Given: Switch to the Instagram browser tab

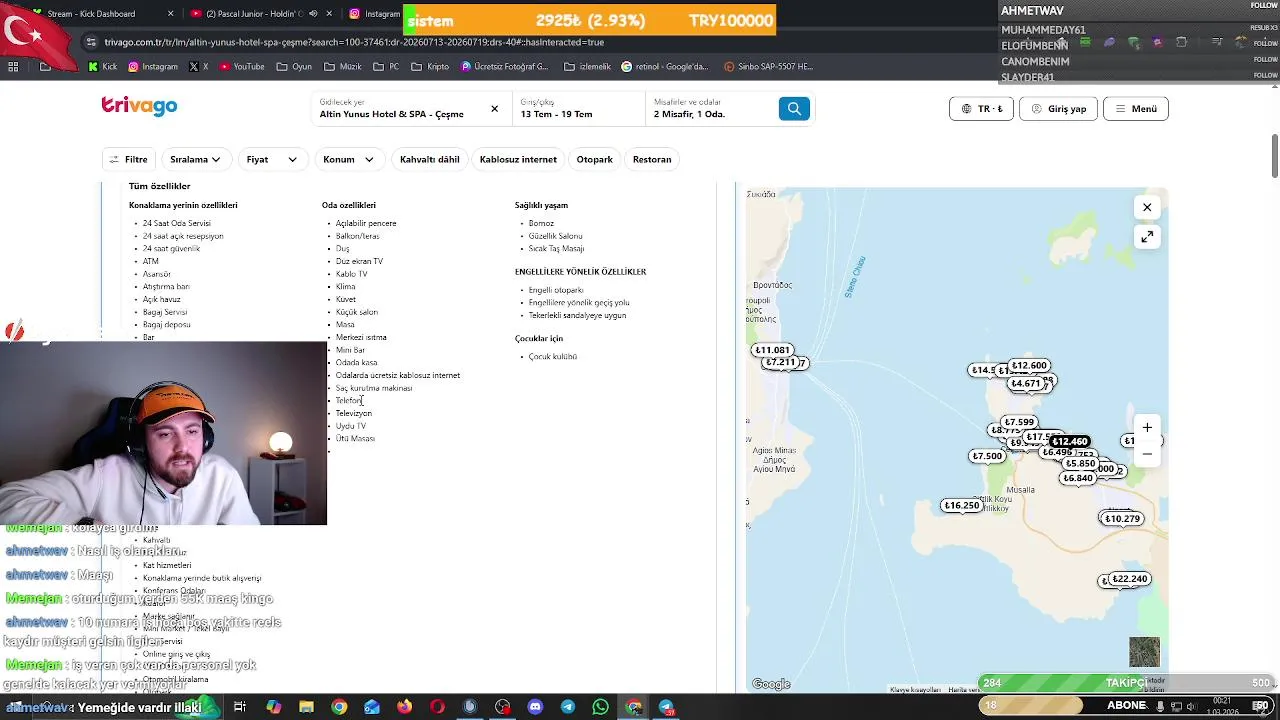Looking at the screenshot, I should click(x=375, y=14).
